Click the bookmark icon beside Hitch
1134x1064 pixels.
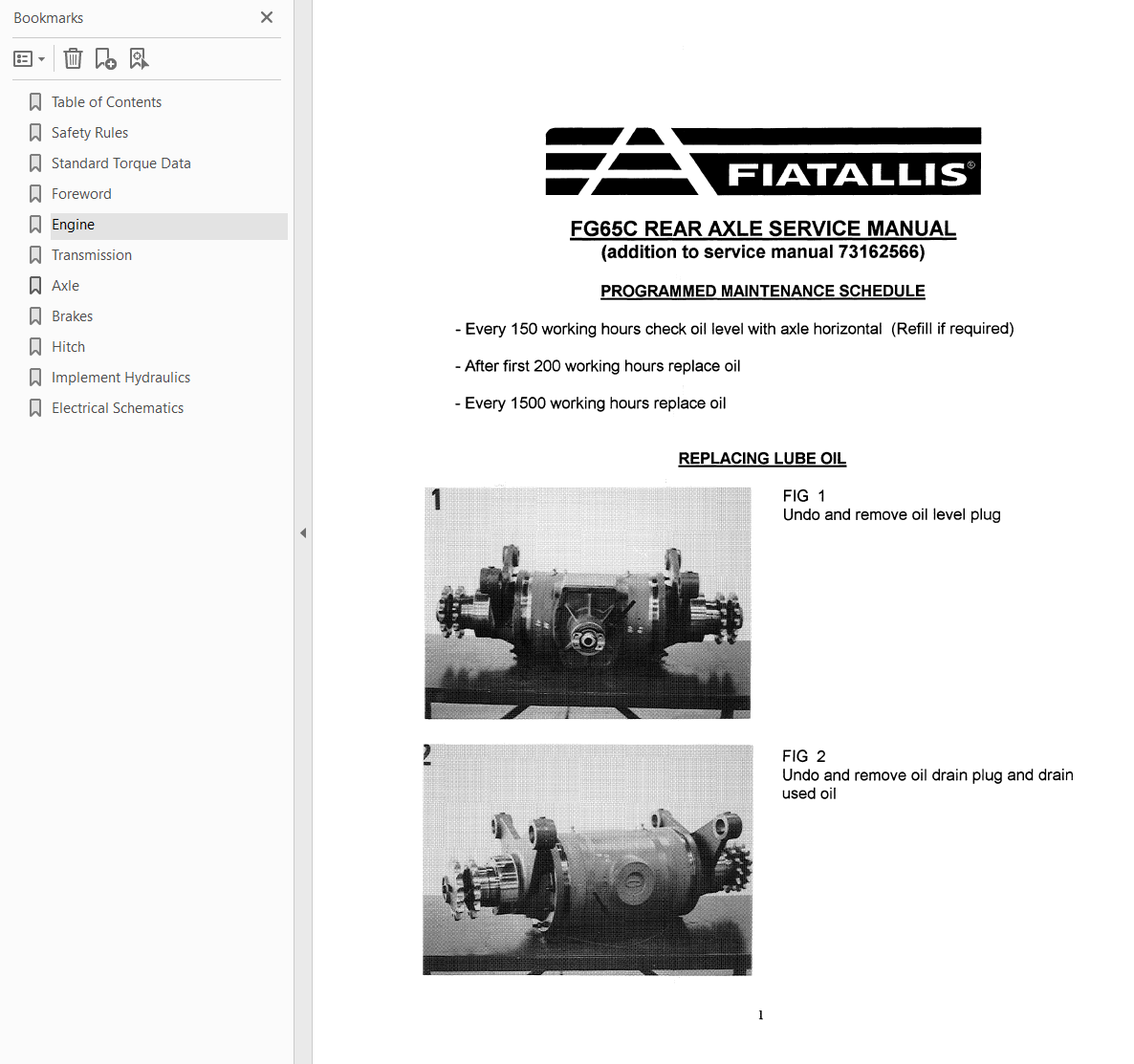[x=34, y=347]
